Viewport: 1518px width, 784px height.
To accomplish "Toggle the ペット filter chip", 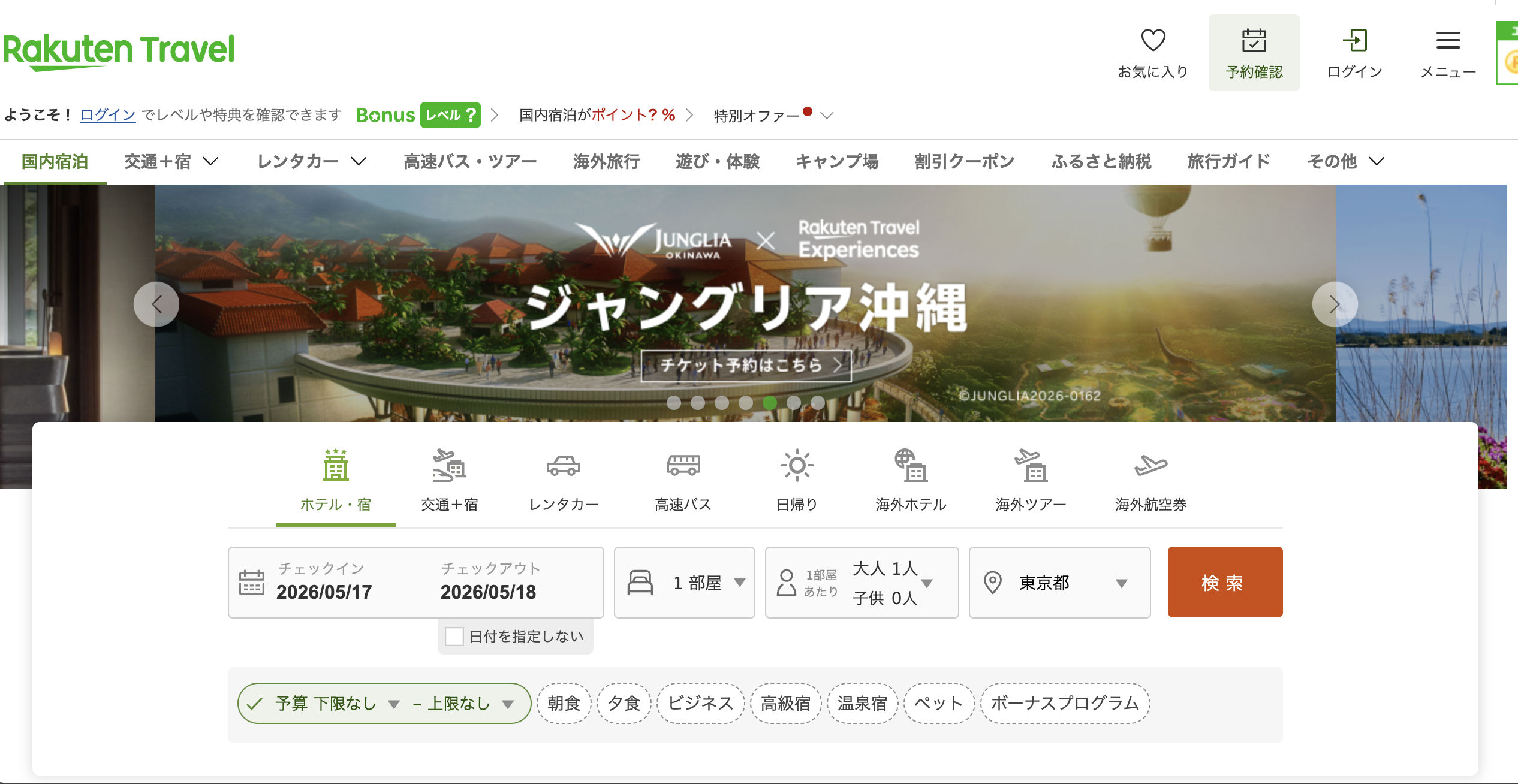I will coord(939,703).
